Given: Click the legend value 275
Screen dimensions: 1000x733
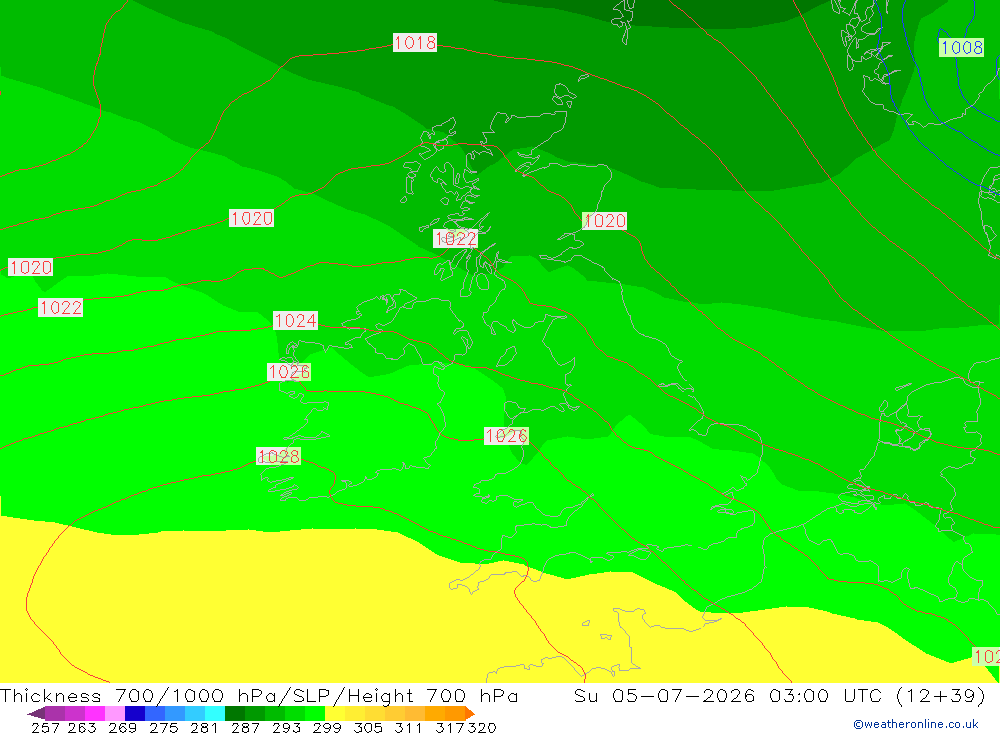Looking at the screenshot, I should pyautogui.click(x=163, y=727).
